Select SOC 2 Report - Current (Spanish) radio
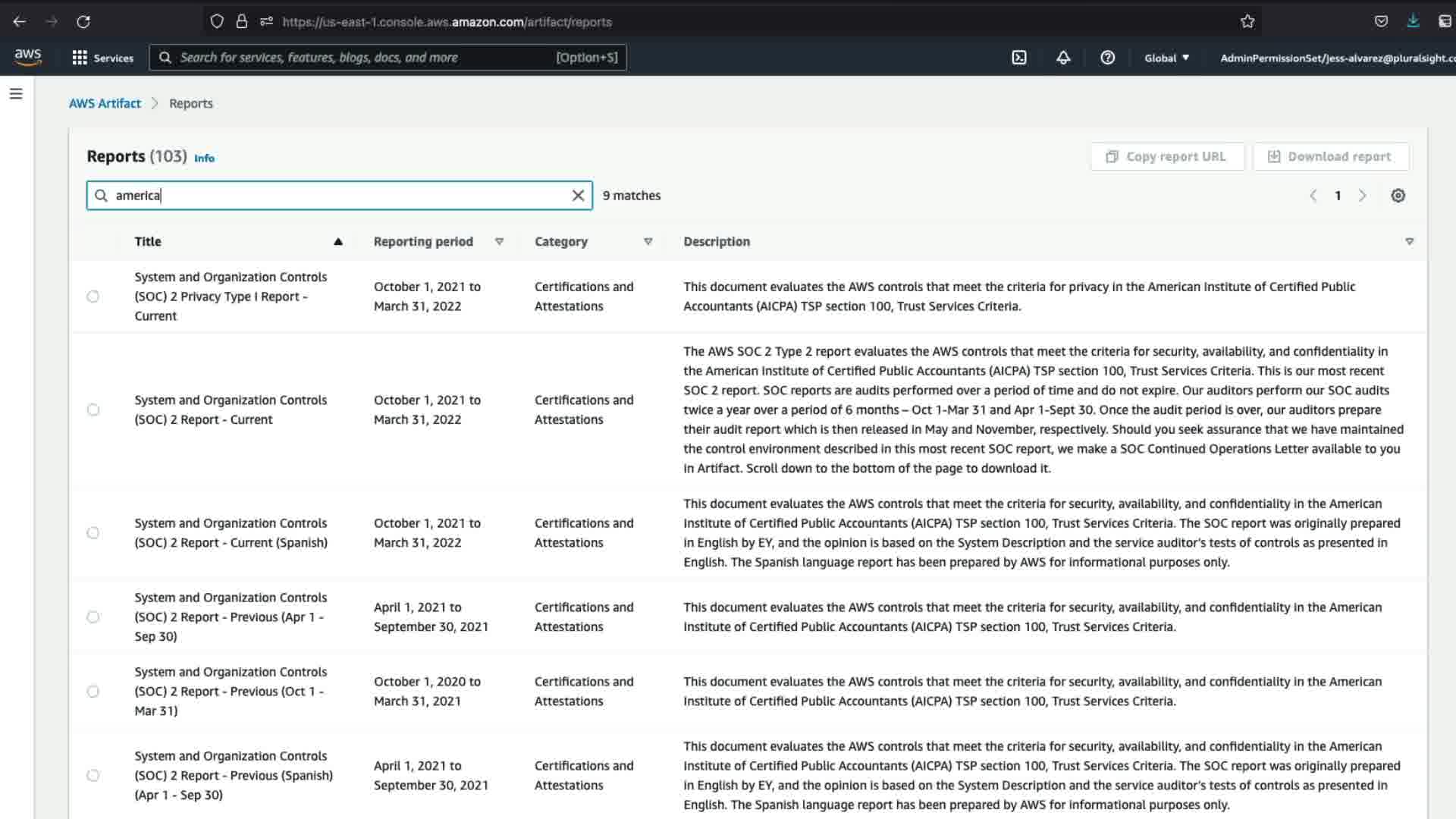The image size is (1456, 819). [93, 533]
